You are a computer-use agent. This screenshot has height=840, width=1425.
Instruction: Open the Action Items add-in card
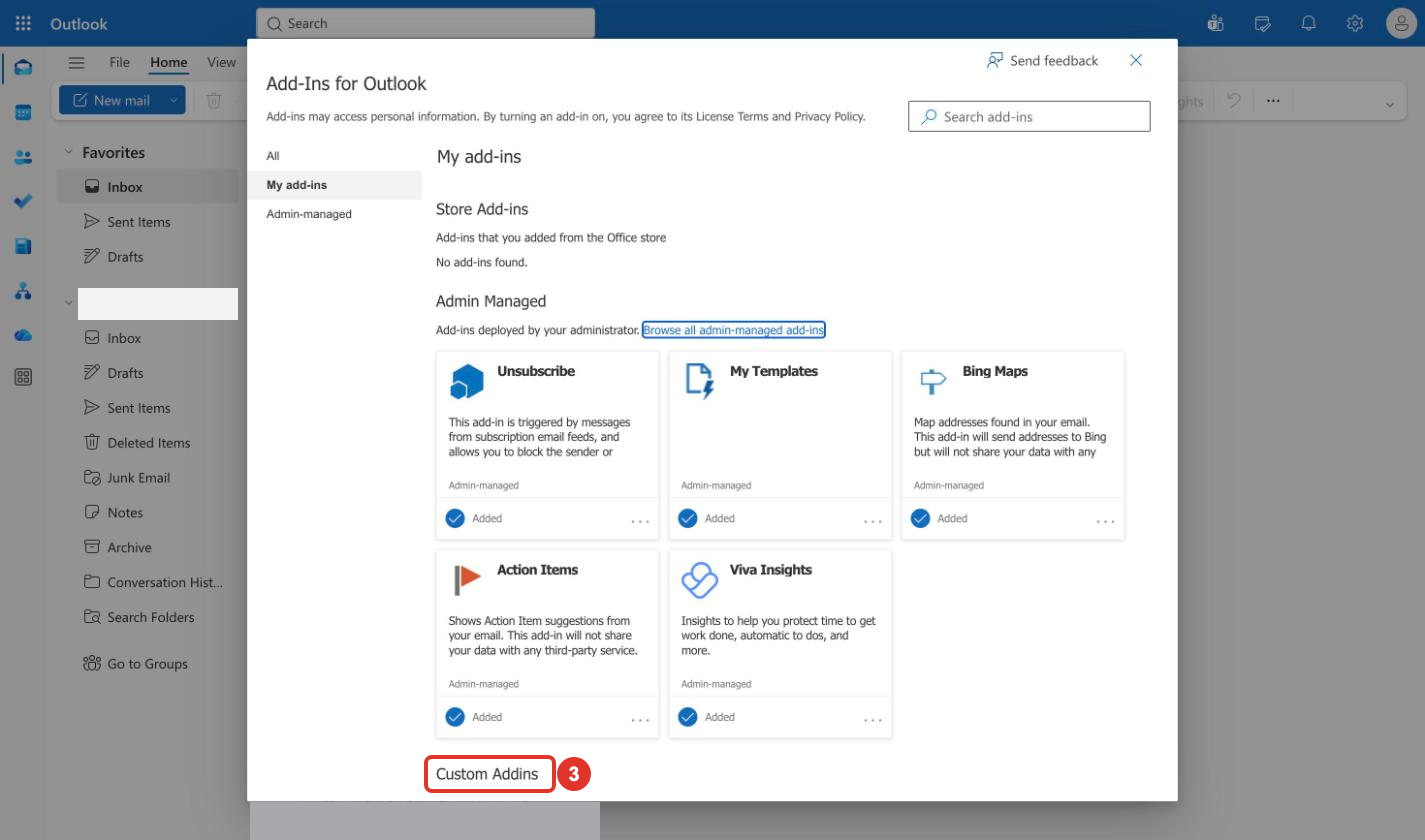547,643
